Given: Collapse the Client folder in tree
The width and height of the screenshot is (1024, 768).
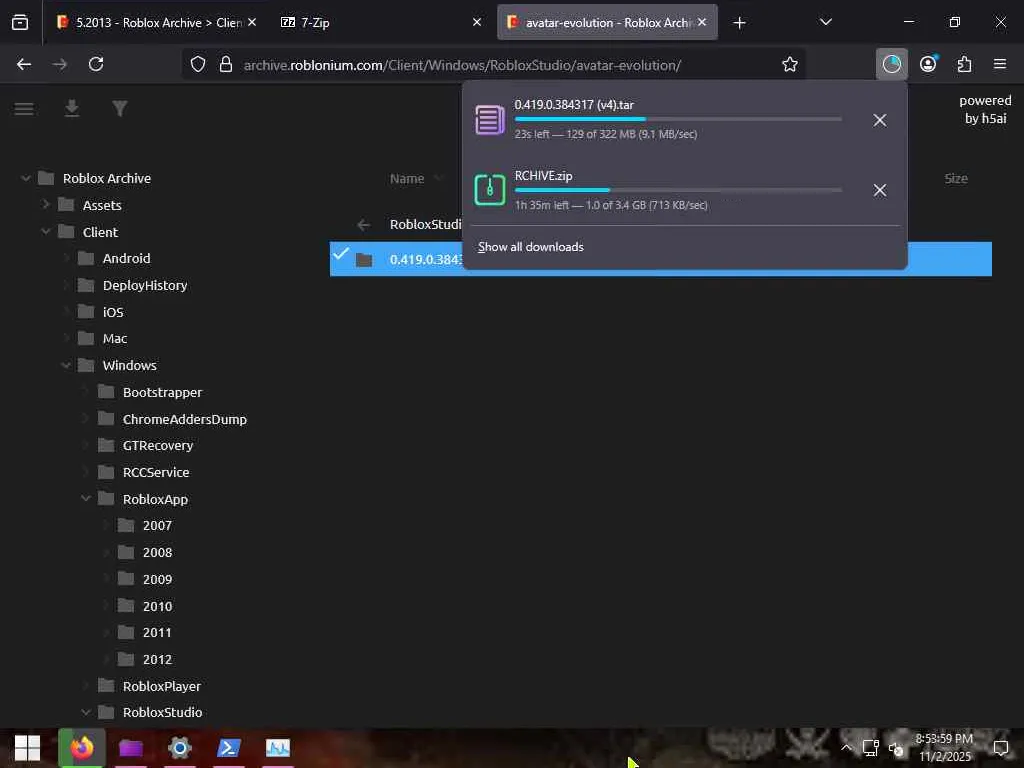Looking at the screenshot, I should pyautogui.click(x=46, y=231).
